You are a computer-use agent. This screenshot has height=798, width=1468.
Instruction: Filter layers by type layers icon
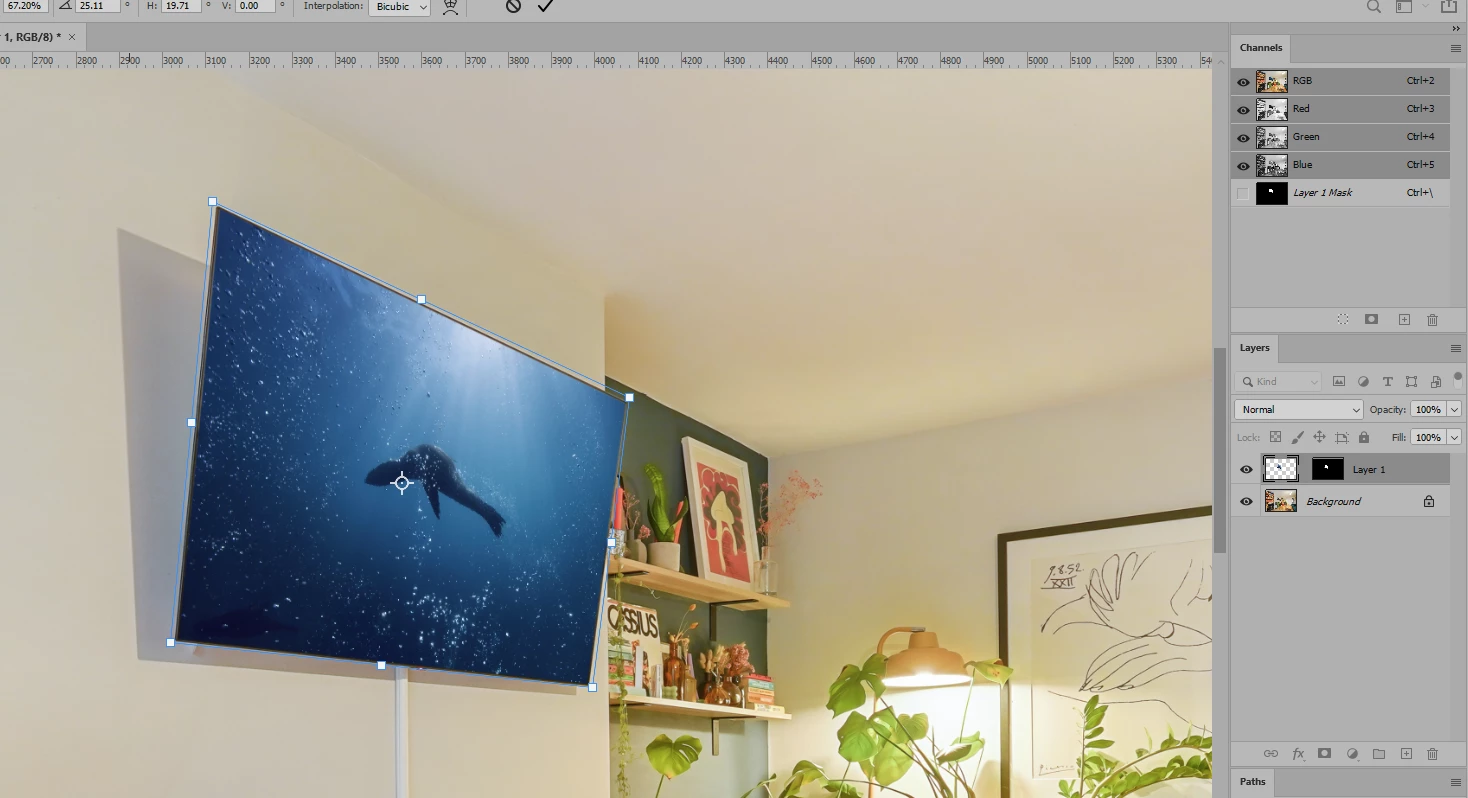(x=1387, y=382)
